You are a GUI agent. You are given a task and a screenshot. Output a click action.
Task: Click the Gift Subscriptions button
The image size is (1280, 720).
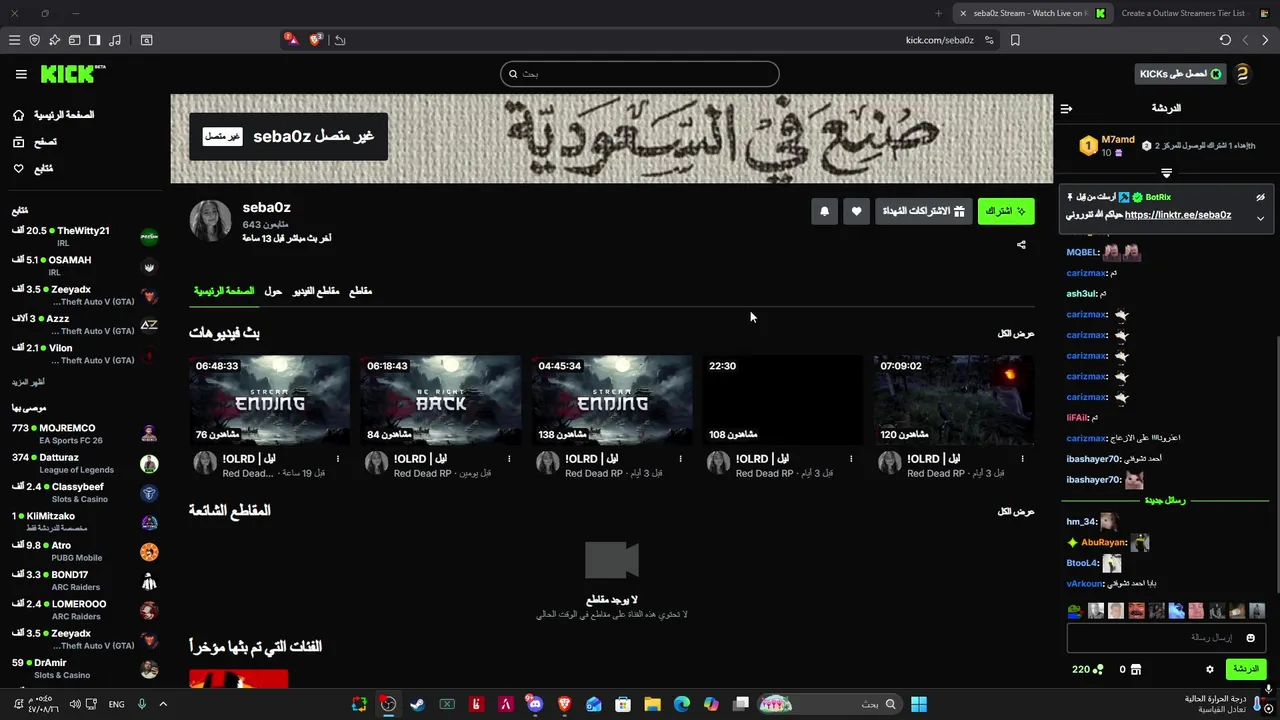pyautogui.click(x=924, y=211)
